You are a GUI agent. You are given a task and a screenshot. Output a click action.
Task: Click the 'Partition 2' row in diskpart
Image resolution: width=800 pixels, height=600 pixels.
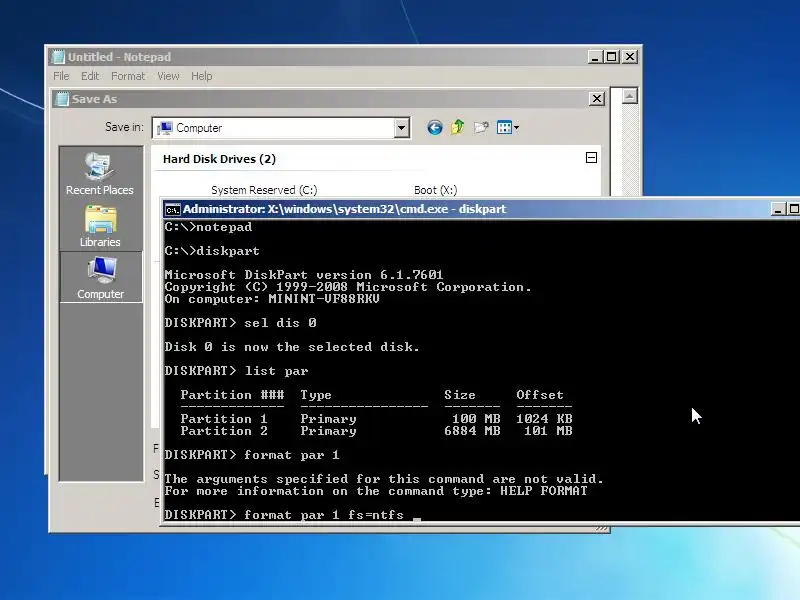point(376,431)
